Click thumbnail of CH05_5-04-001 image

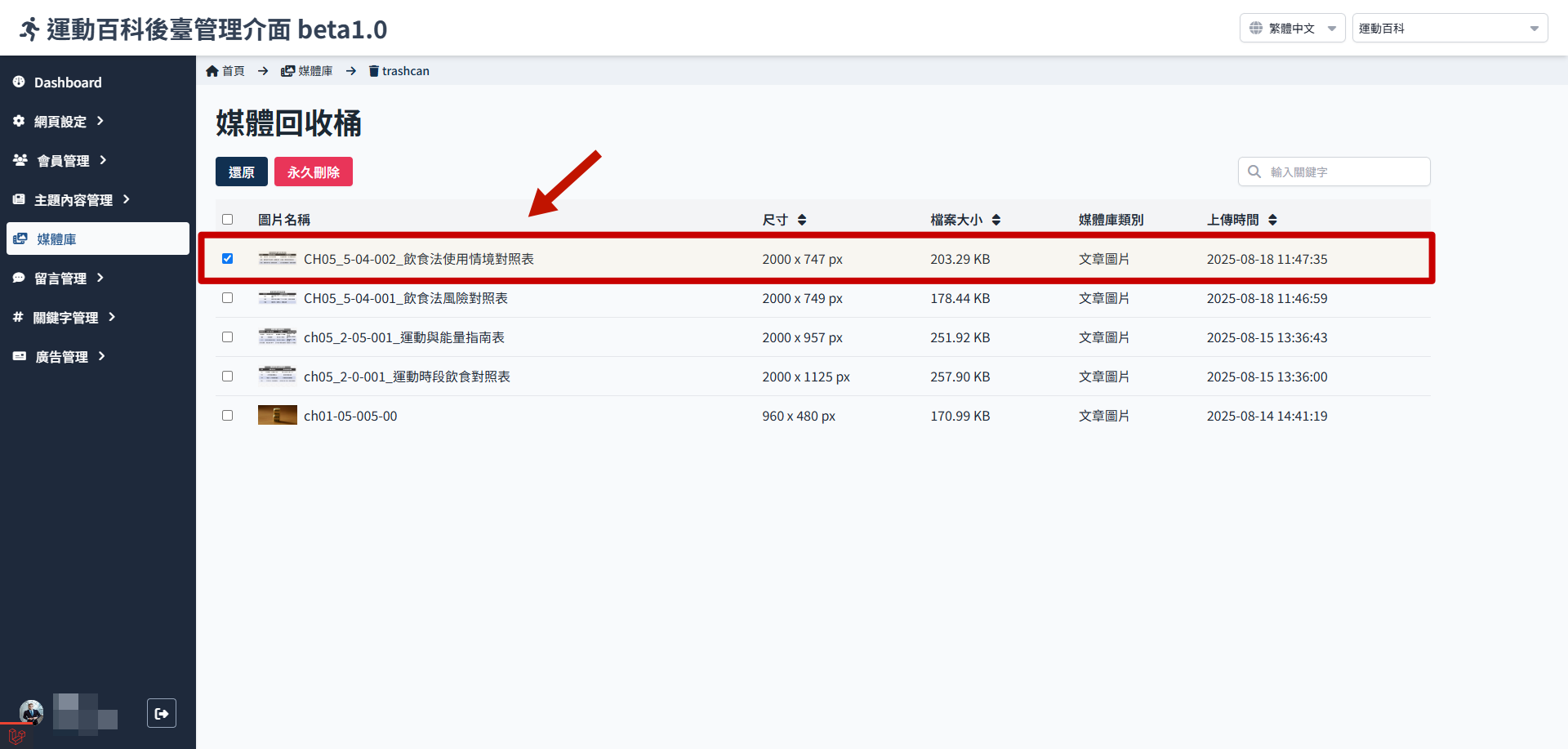pos(278,298)
